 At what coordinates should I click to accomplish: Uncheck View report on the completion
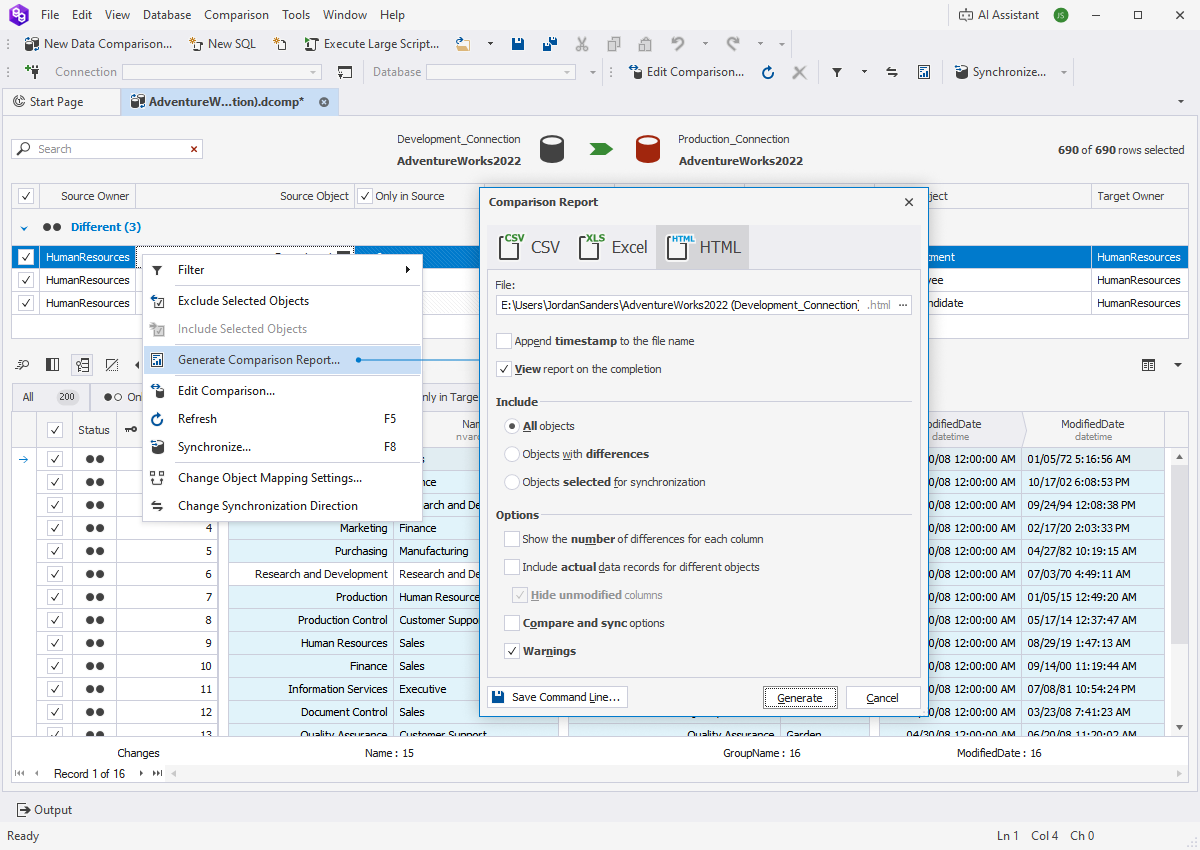click(x=504, y=369)
